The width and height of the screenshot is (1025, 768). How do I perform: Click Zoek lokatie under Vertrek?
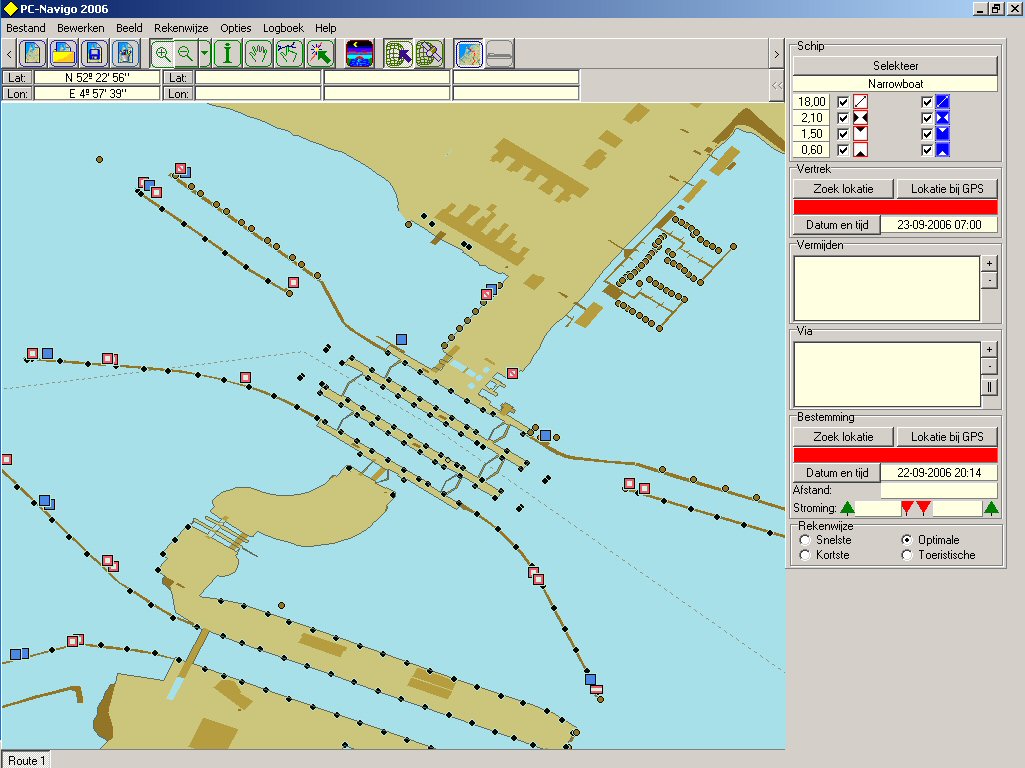[x=843, y=189]
